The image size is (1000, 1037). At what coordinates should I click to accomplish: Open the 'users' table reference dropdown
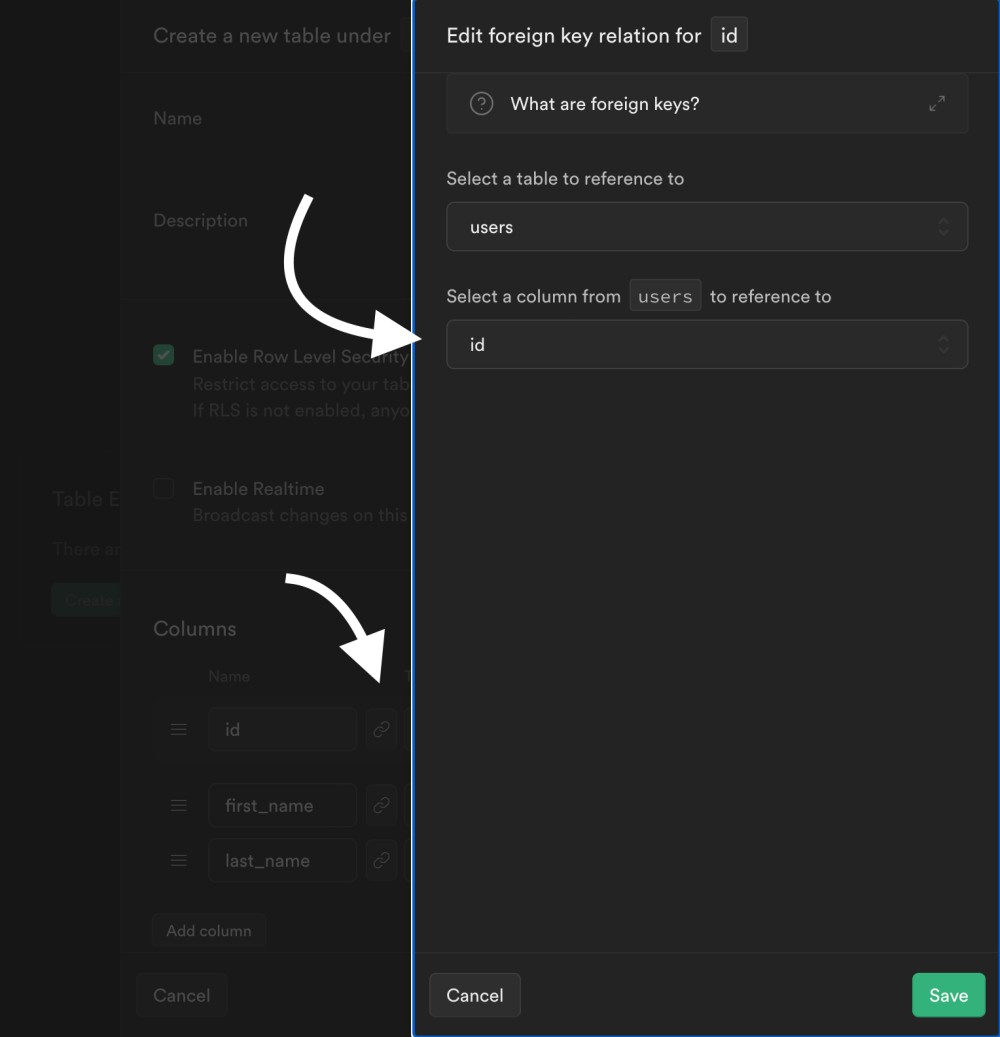tap(706, 227)
